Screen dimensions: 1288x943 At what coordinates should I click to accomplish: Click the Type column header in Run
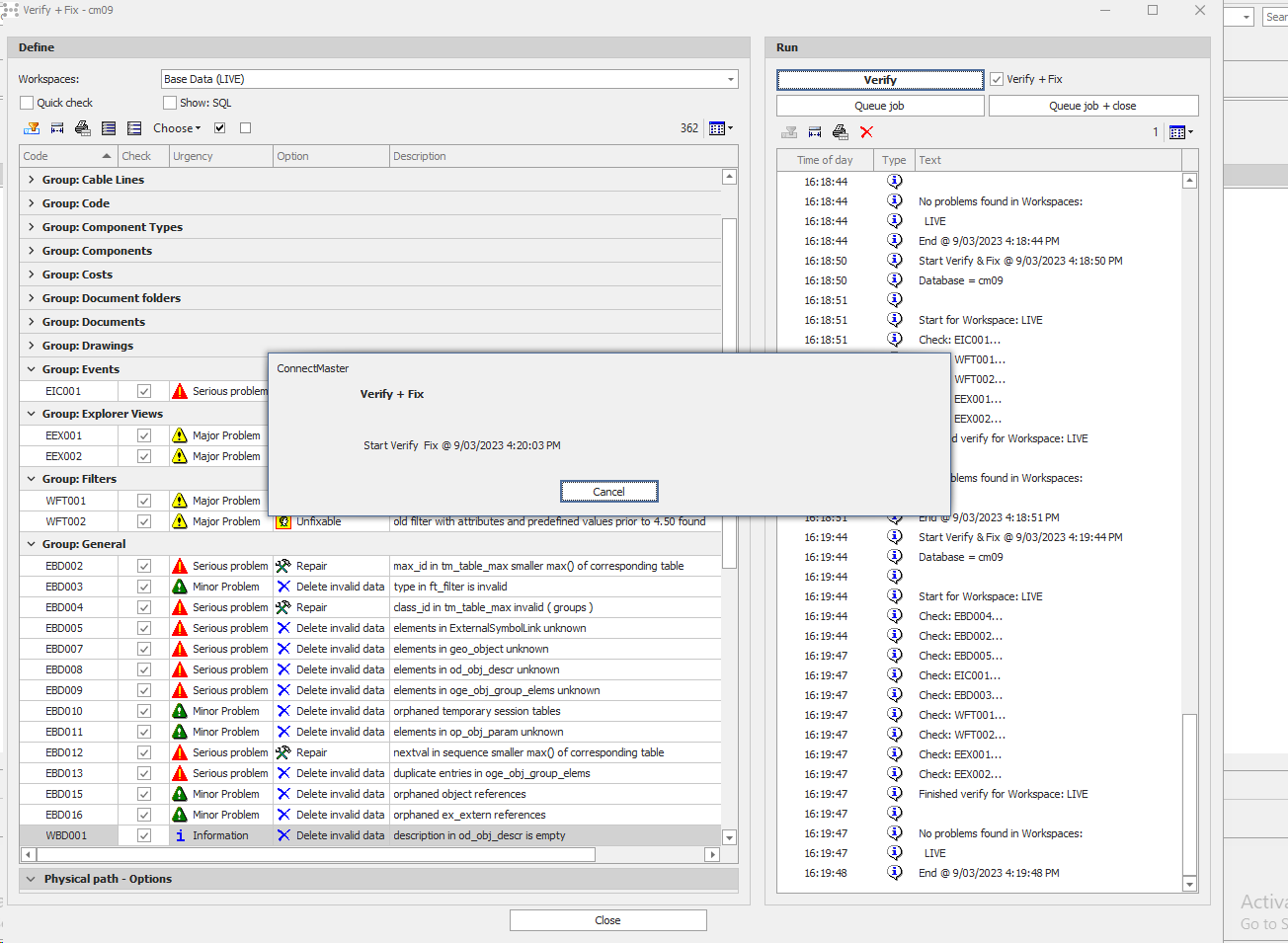tap(894, 160)
